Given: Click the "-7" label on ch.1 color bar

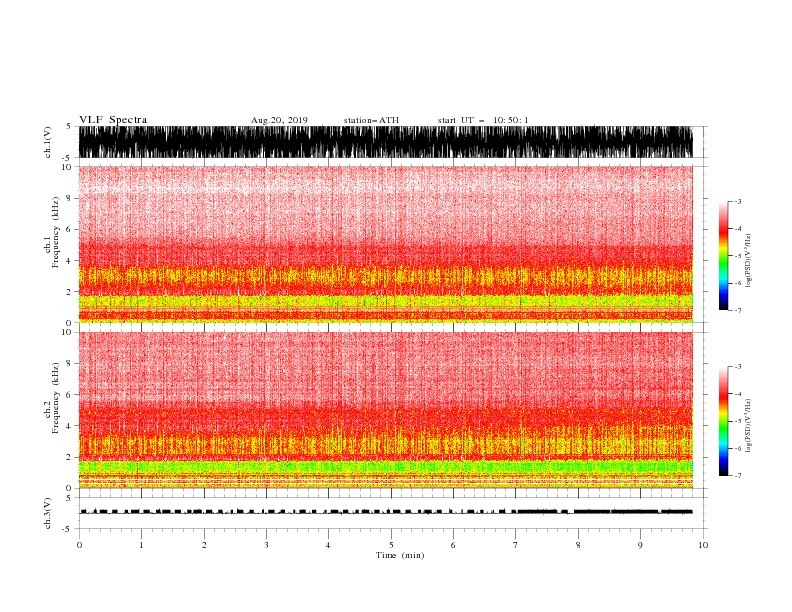Looking at the screenshot, I should point(738,310).
